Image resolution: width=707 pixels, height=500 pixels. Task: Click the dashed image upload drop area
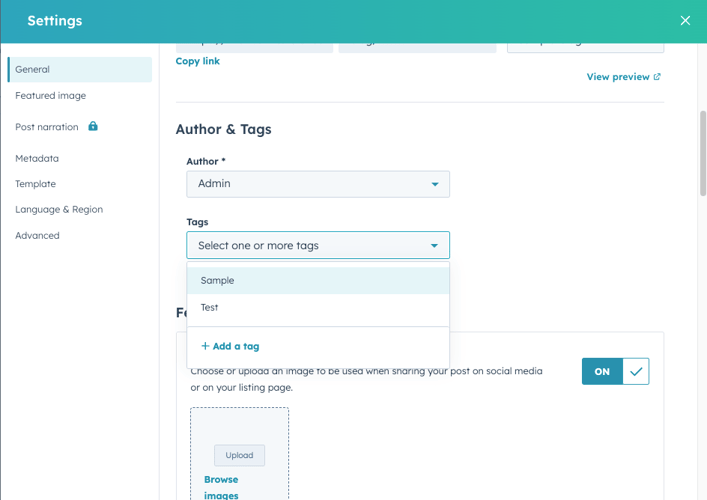pyautogui.click(x=239, y=454)
